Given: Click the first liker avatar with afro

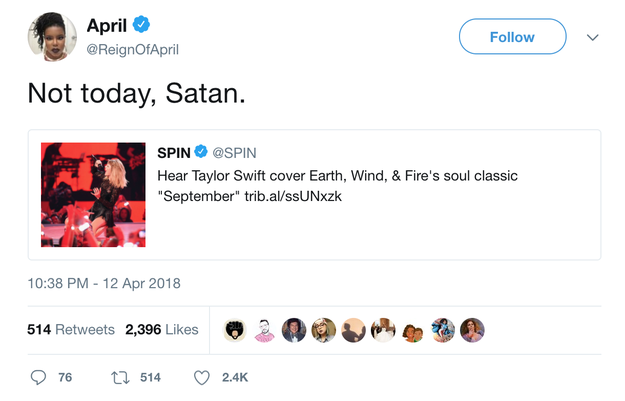Looking at the screenshot, I should pos(234,330).
